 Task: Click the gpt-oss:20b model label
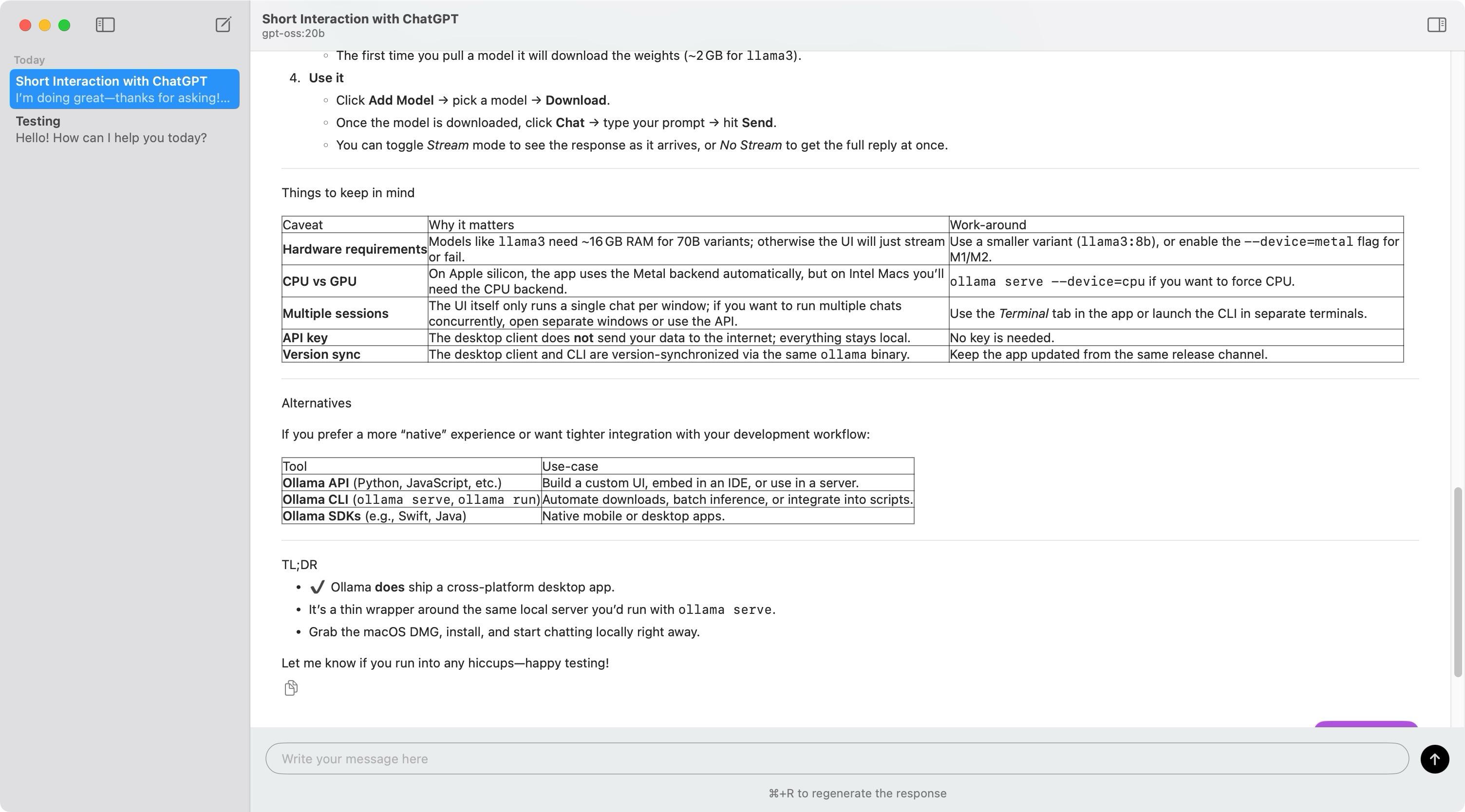click(x=294, y=34)
